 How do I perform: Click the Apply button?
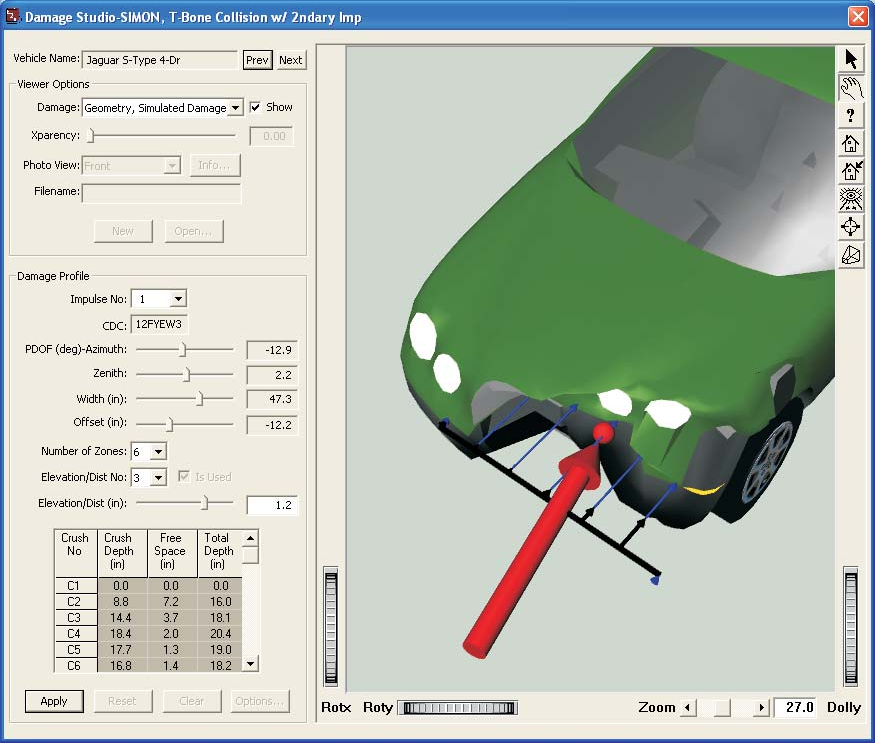pyautogui.click(x=54, y=701)
